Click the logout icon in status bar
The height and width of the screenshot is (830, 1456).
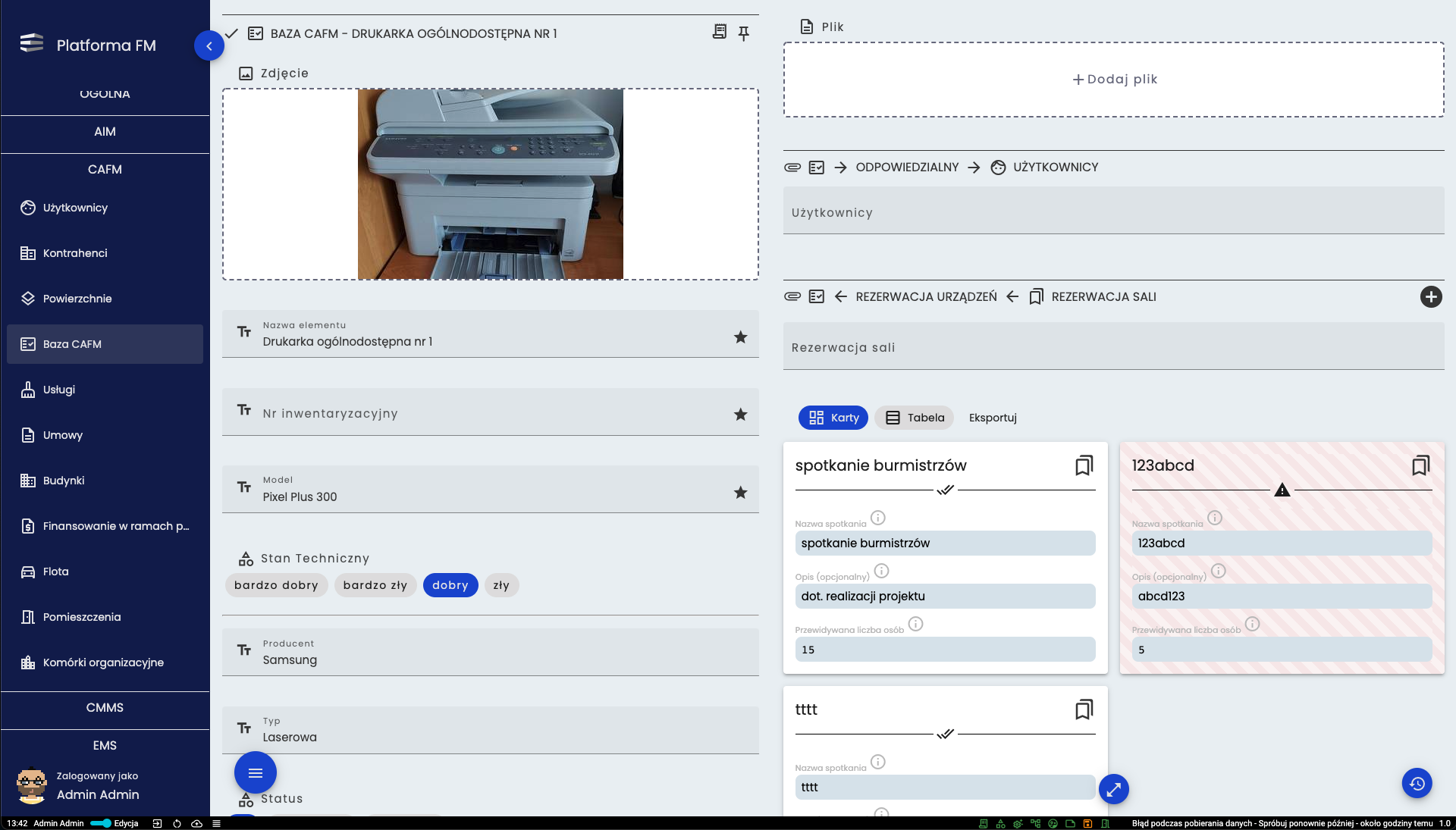point(157,823)
